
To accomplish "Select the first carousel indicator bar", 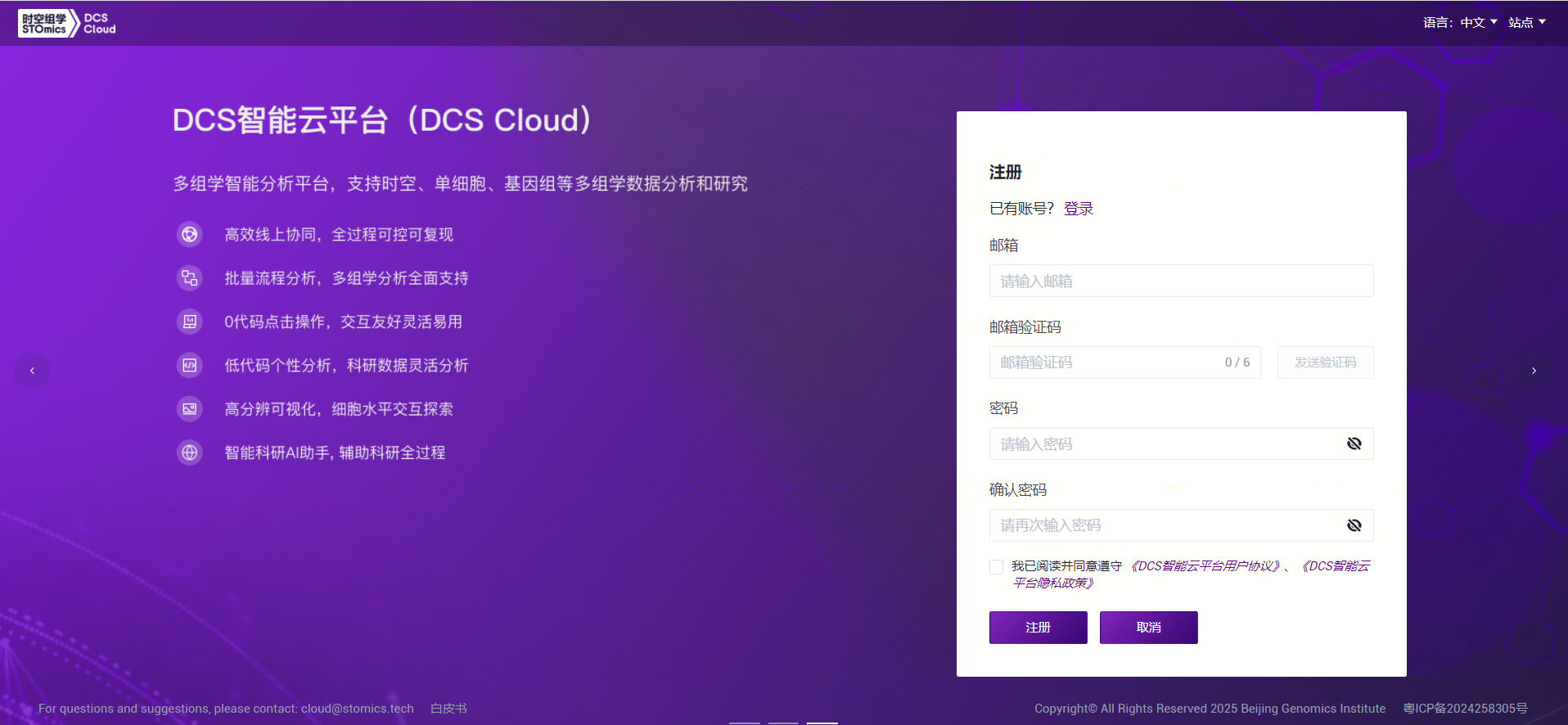I will (745, 723).
